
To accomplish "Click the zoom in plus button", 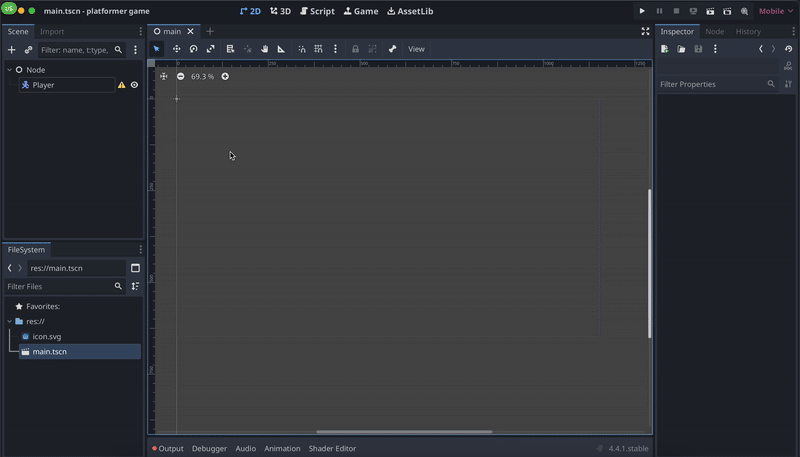I will 225,76.
